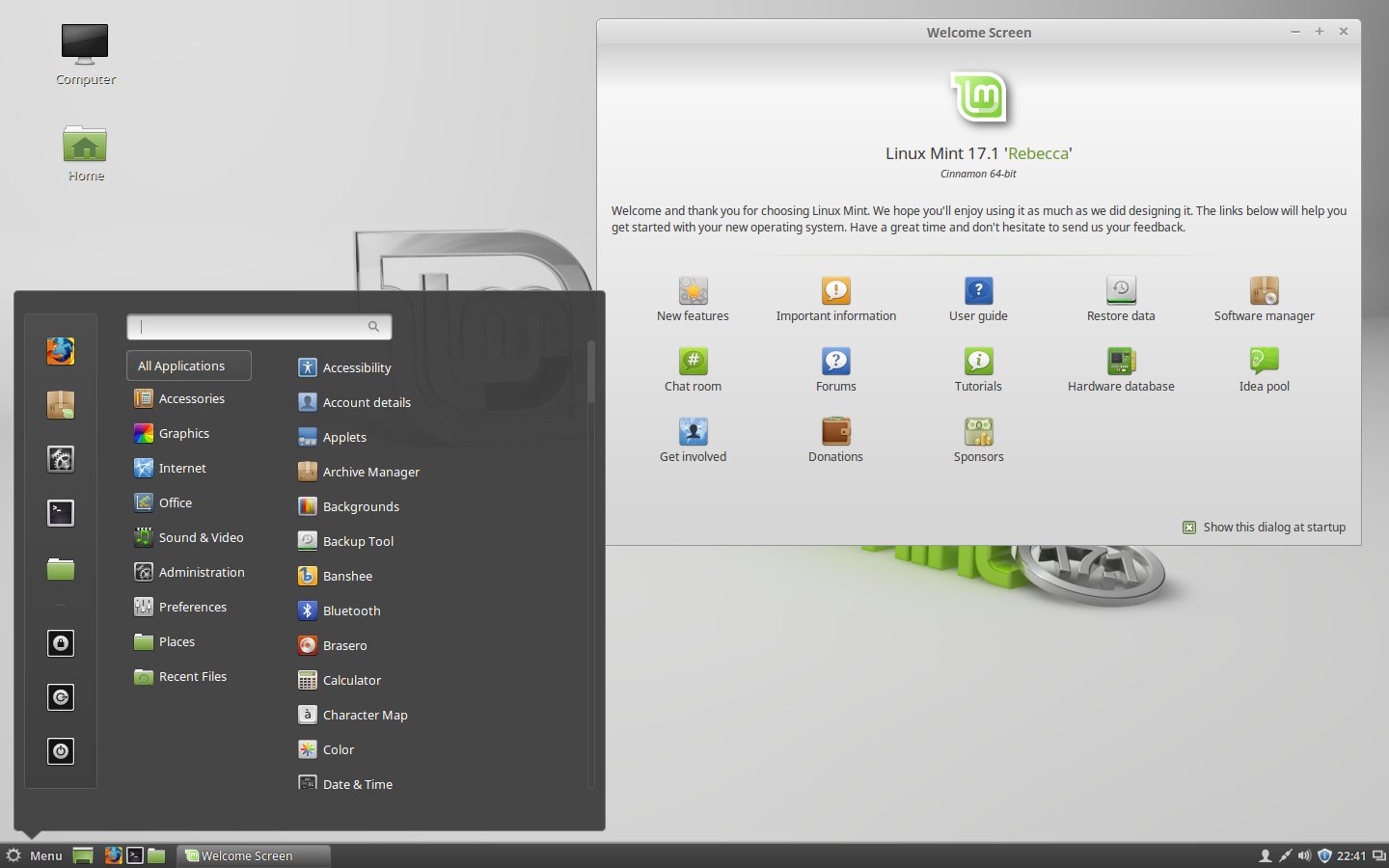Launch Terminal from menu favorites sidebar
Screen dimensions: 1389x868
pyautogui.click(x=61, y=513)
